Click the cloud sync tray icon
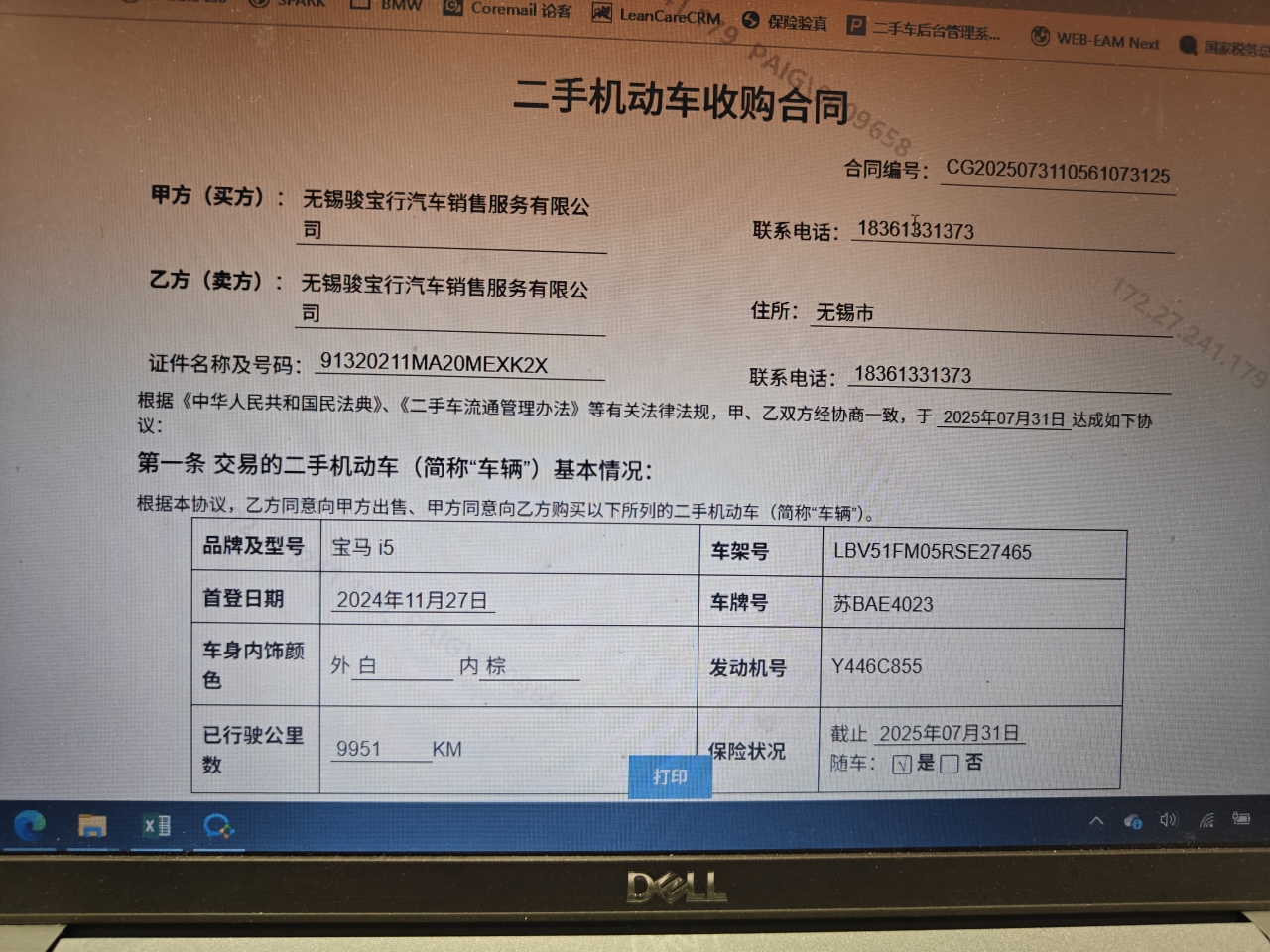 [x=1132, y=821]
